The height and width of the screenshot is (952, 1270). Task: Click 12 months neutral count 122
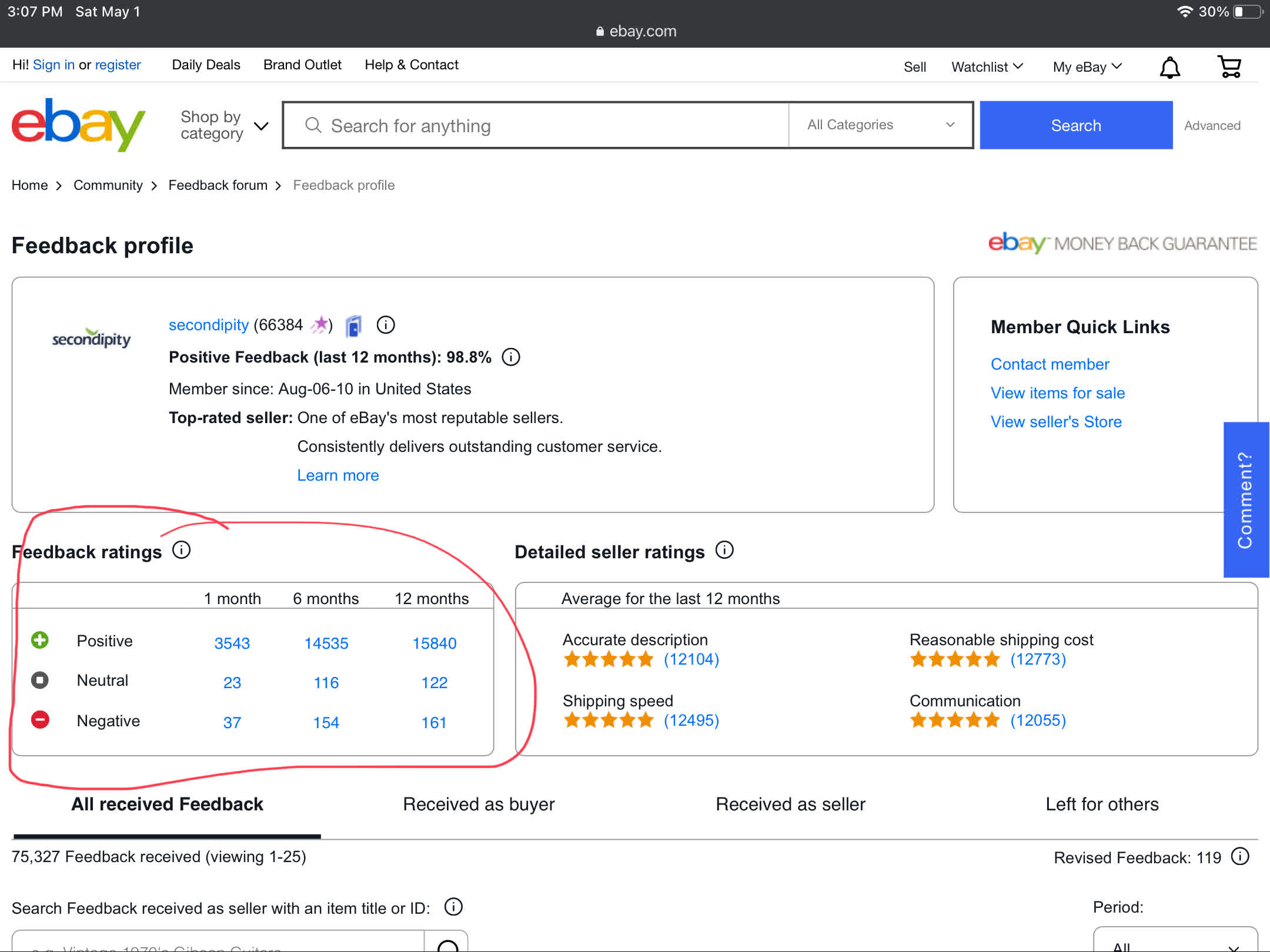434,682
